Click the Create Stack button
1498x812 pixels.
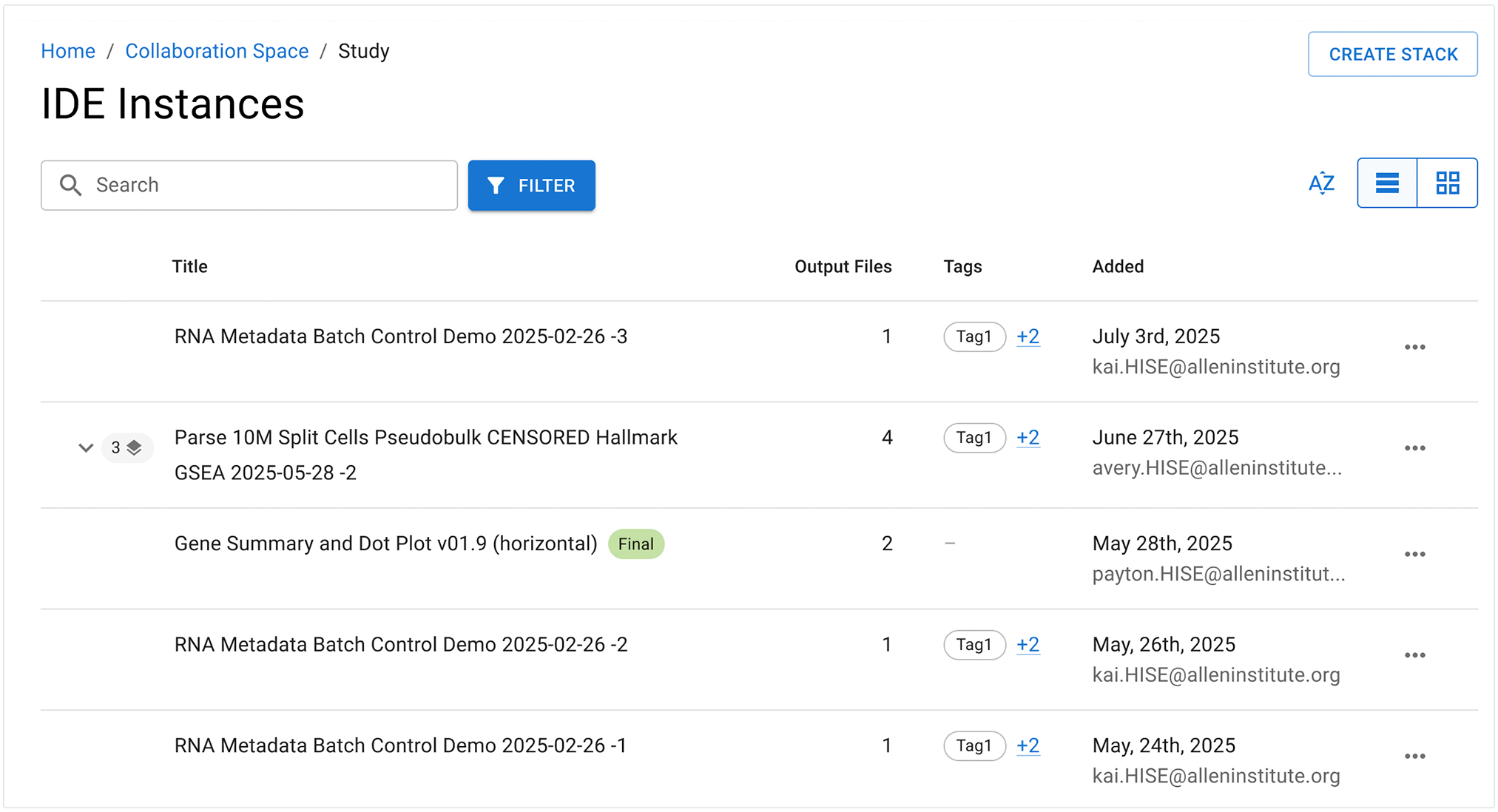[x=1392, y=54]
